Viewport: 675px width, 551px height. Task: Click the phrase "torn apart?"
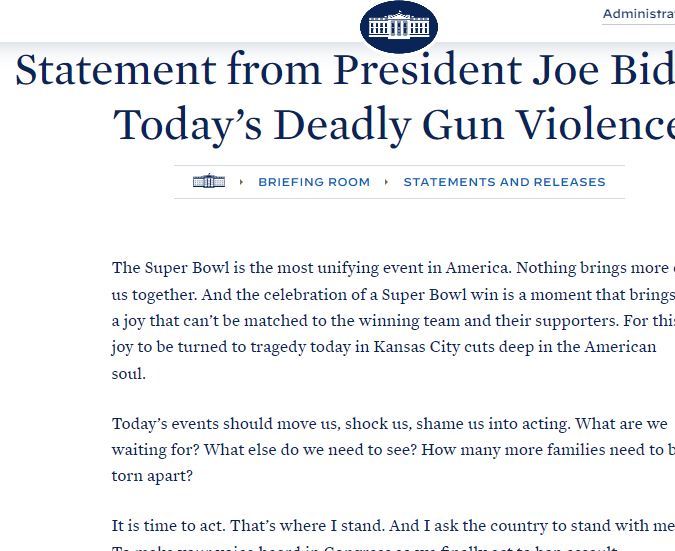152,476
